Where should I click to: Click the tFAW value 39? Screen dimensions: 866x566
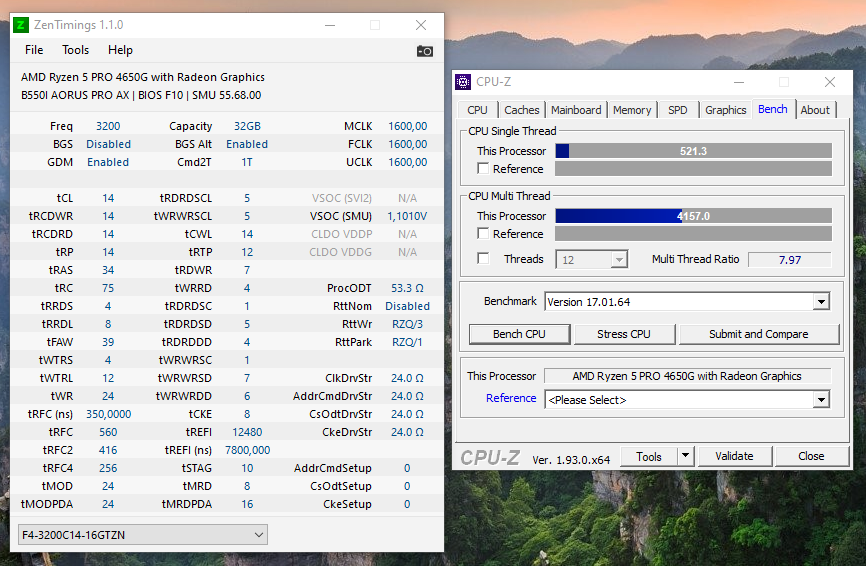[108, 342]
